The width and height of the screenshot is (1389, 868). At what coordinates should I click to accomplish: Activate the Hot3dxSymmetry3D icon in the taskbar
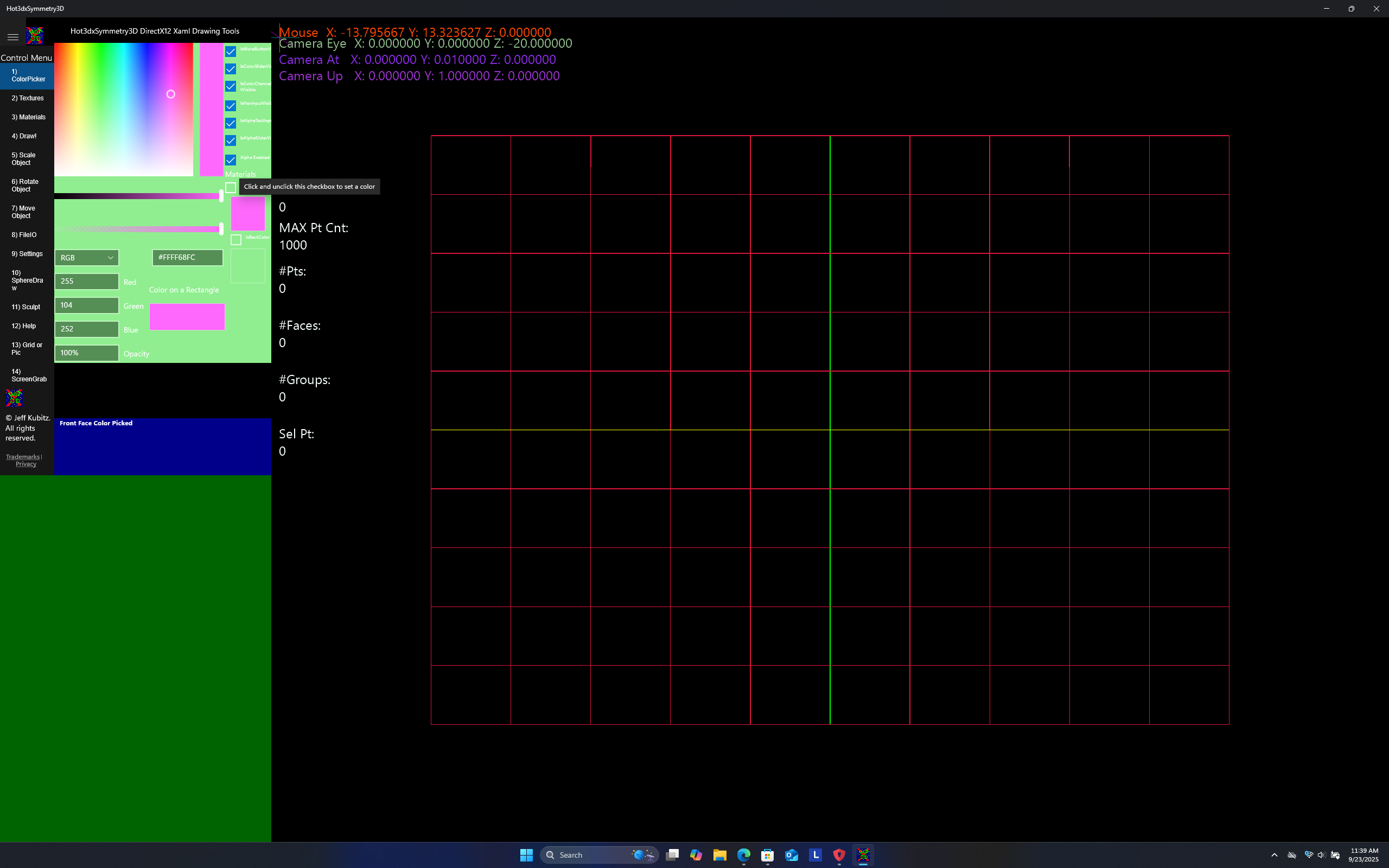[x=864, y=855]
